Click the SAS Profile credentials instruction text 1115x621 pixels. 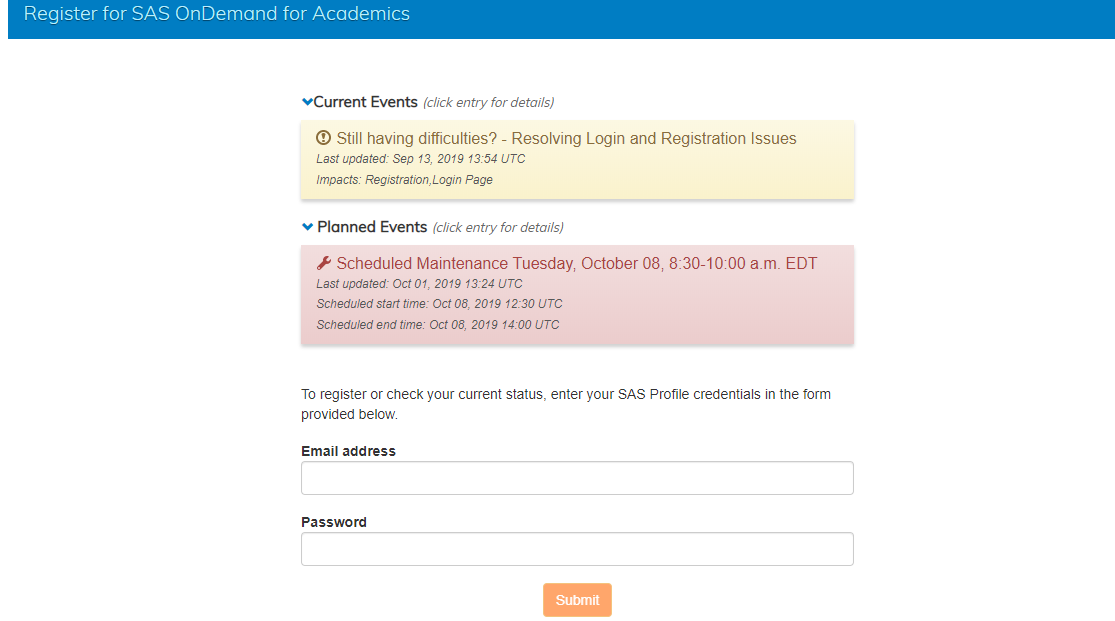tap(566, 404)
